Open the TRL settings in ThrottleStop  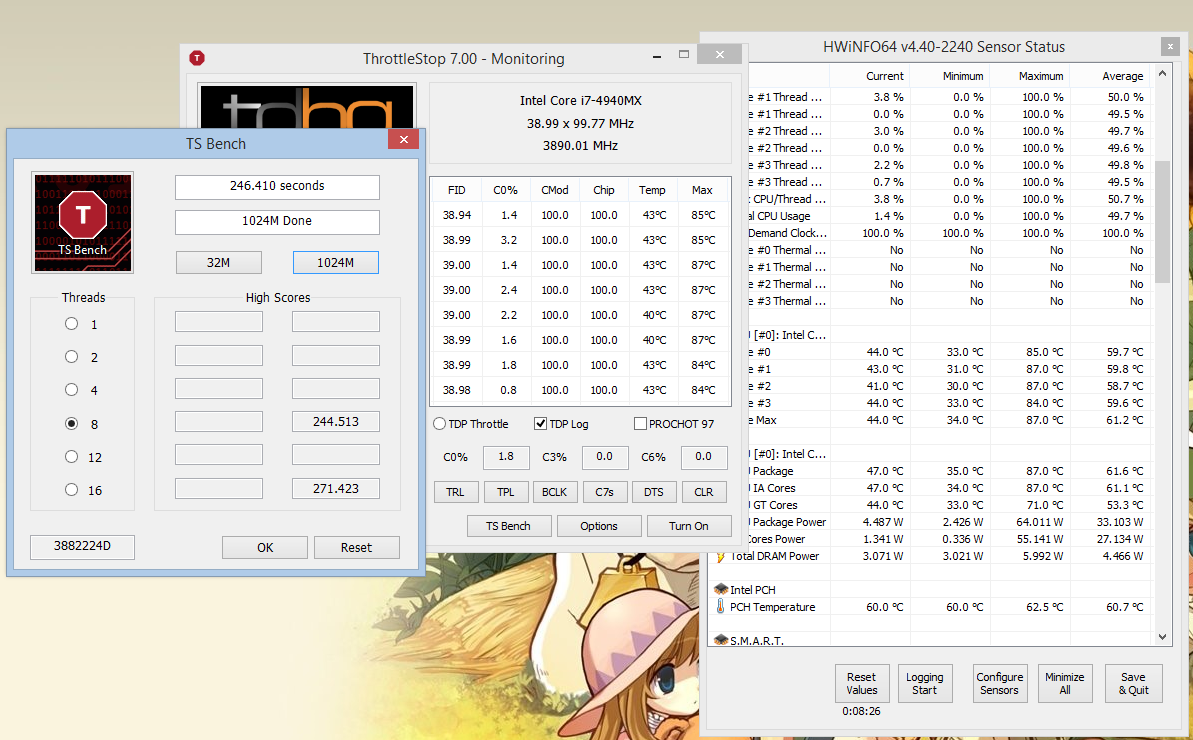tap(456, 492)
